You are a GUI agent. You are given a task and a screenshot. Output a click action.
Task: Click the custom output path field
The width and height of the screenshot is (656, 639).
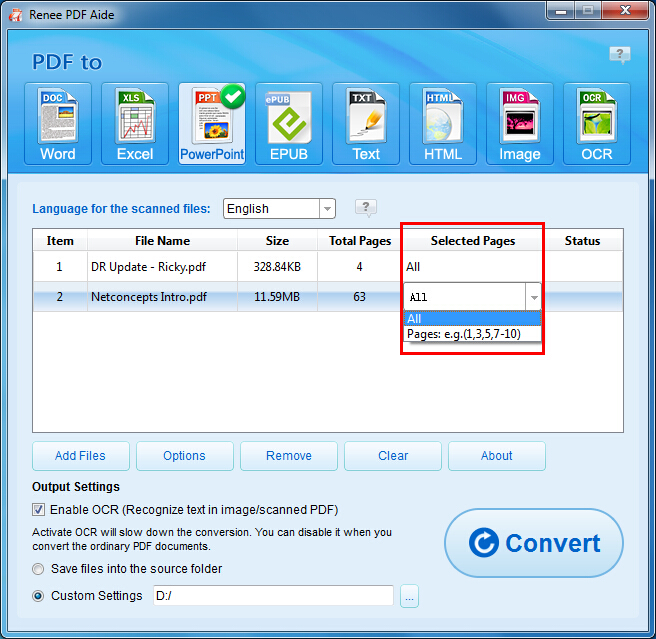click(272, 596)
